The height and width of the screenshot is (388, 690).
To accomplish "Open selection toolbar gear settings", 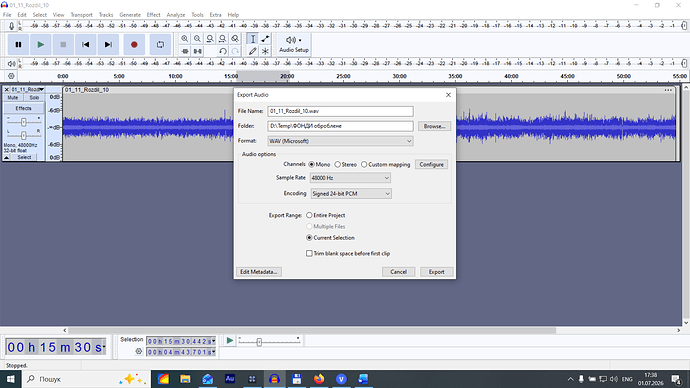I will 139,351.
